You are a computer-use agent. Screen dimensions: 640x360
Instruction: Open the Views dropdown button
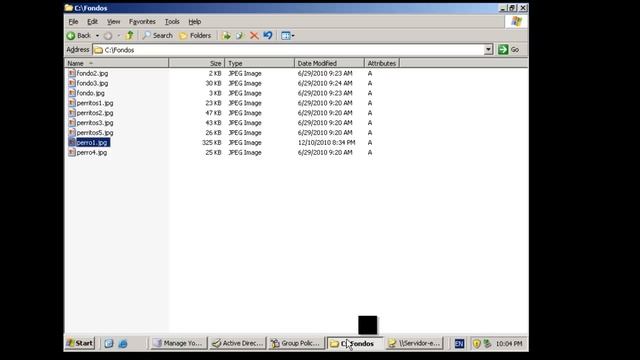tap(288, 36)
